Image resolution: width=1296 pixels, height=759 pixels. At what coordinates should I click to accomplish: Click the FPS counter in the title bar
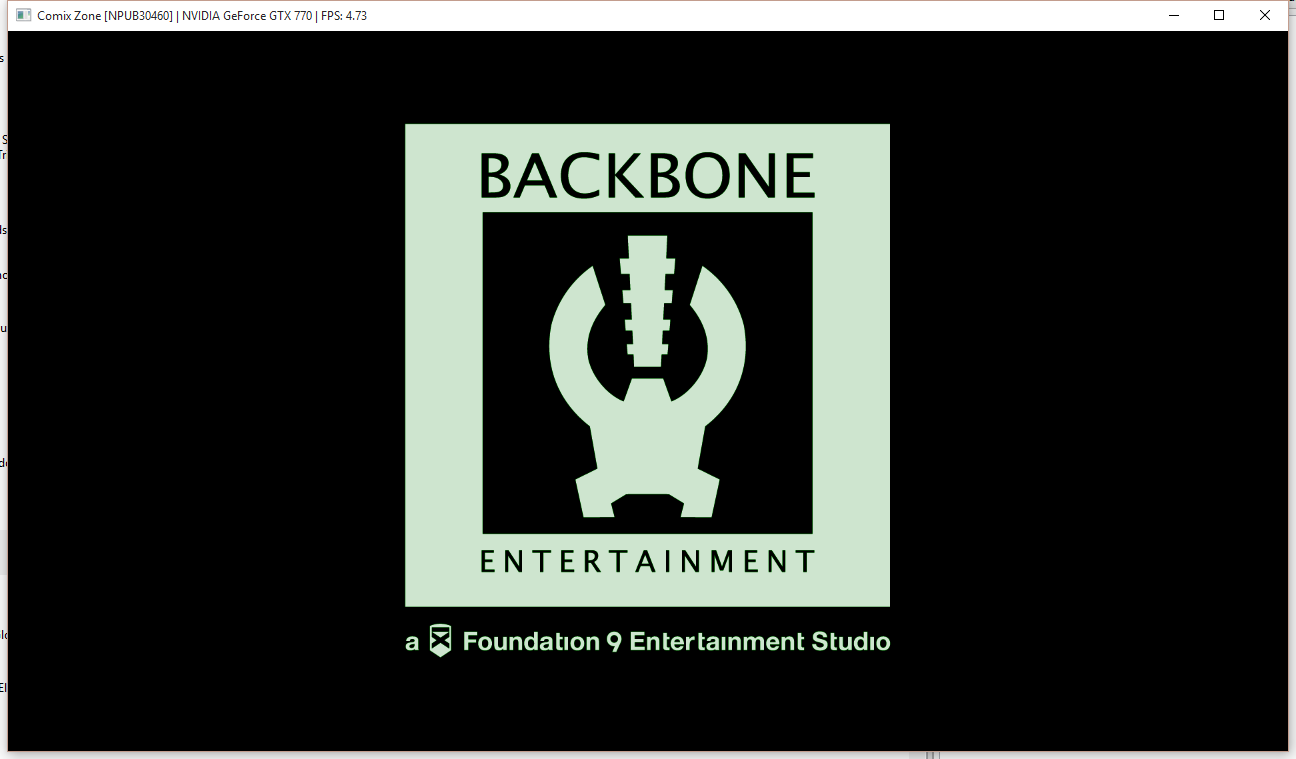point(344,16)
